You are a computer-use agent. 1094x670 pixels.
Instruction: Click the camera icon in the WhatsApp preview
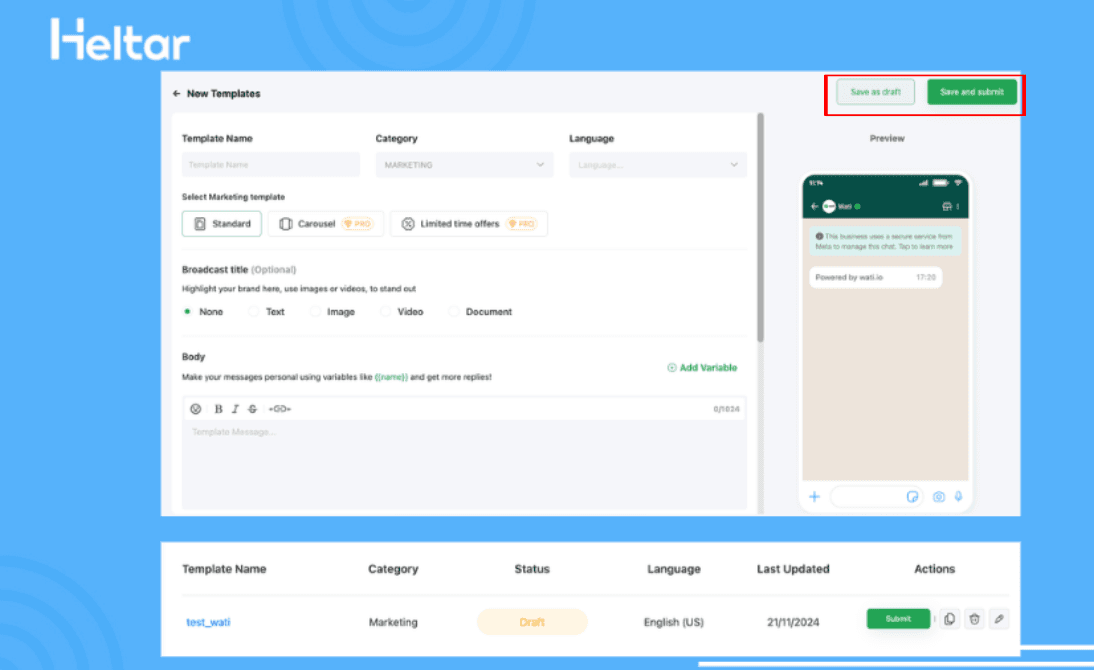point(938,497)
